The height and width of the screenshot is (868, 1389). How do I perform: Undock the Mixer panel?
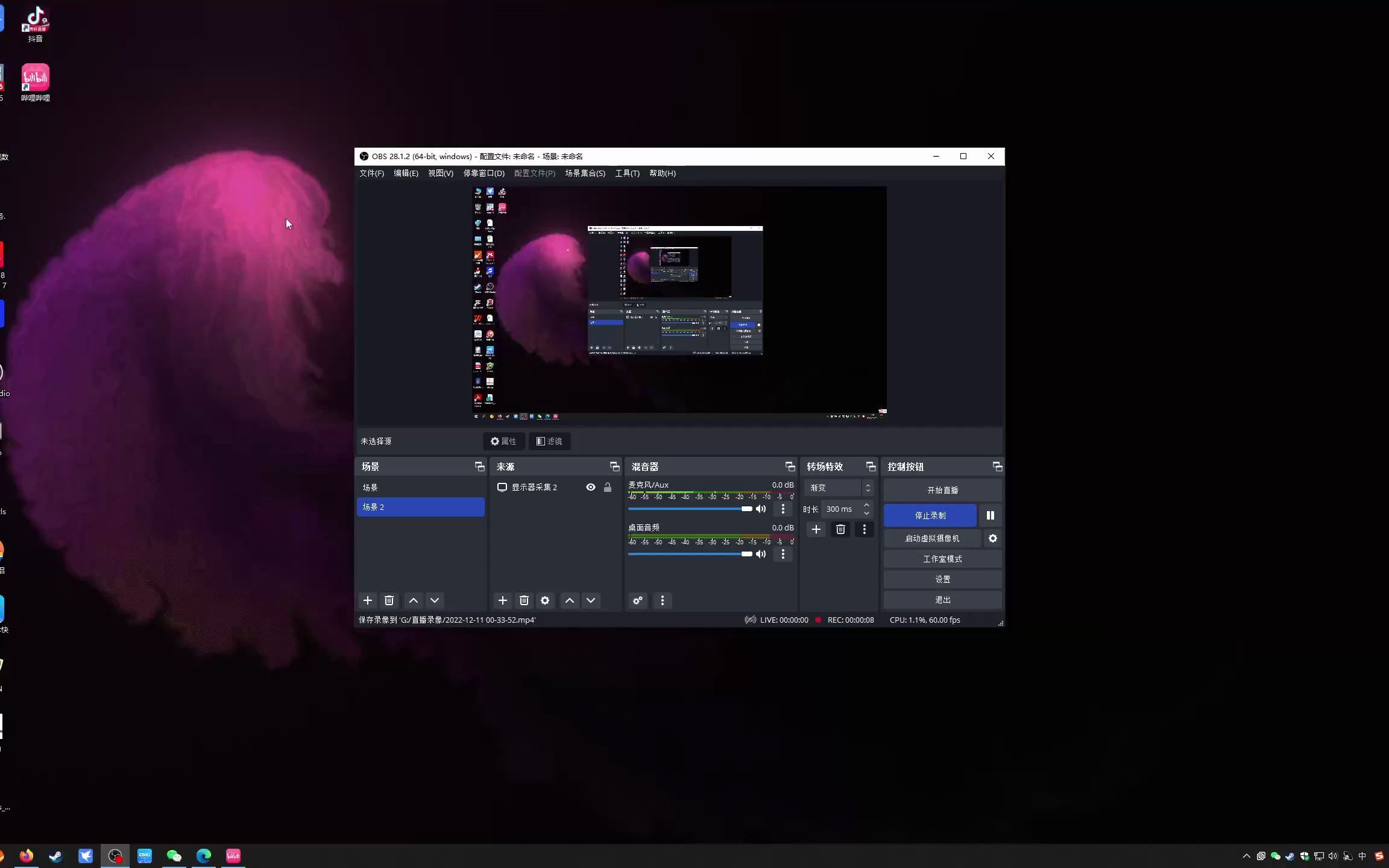(x=790, y=467)
